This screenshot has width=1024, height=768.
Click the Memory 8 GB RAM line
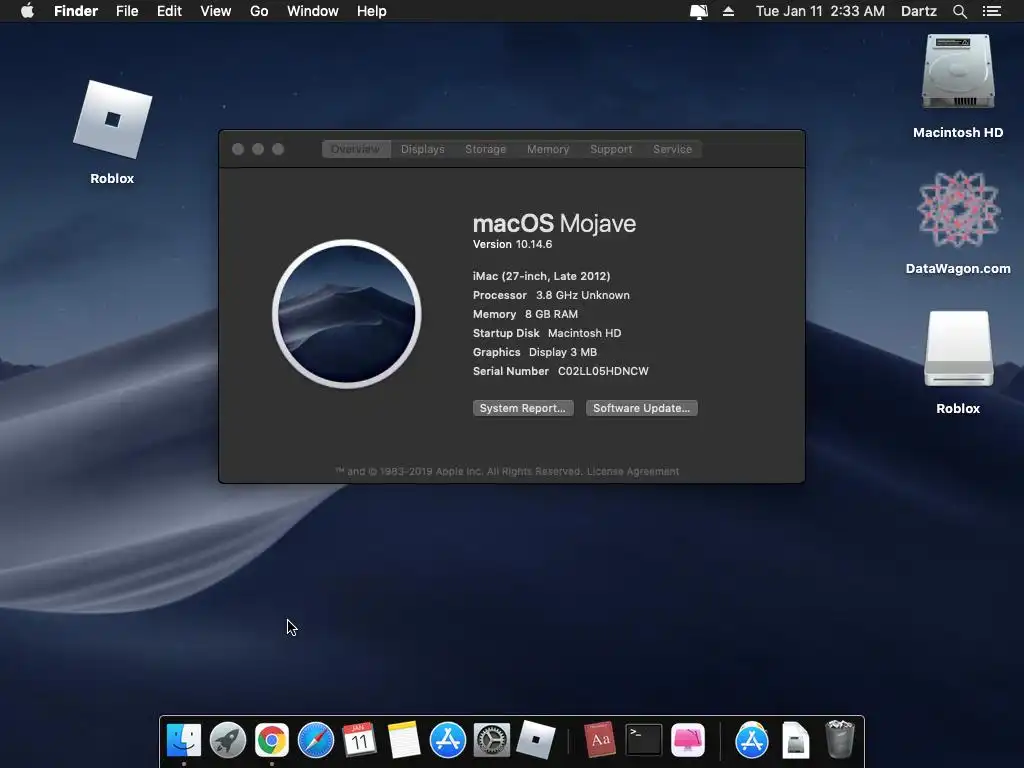tap(525, 314)
